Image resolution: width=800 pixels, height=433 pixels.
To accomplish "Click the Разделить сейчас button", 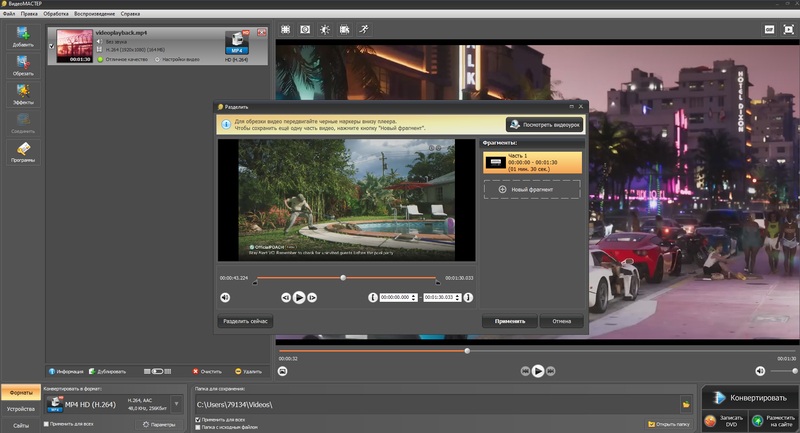I will click(x=245, y=321).
